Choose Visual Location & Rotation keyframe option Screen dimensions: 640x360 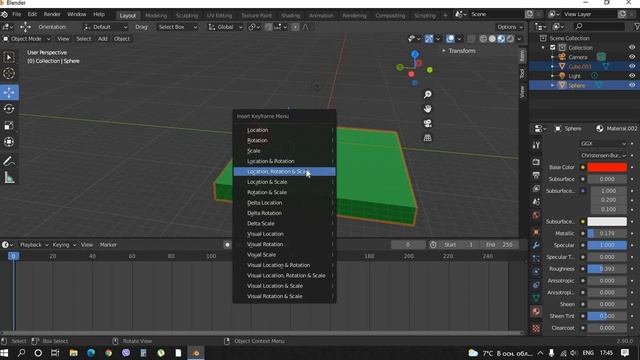coord(284,265)
